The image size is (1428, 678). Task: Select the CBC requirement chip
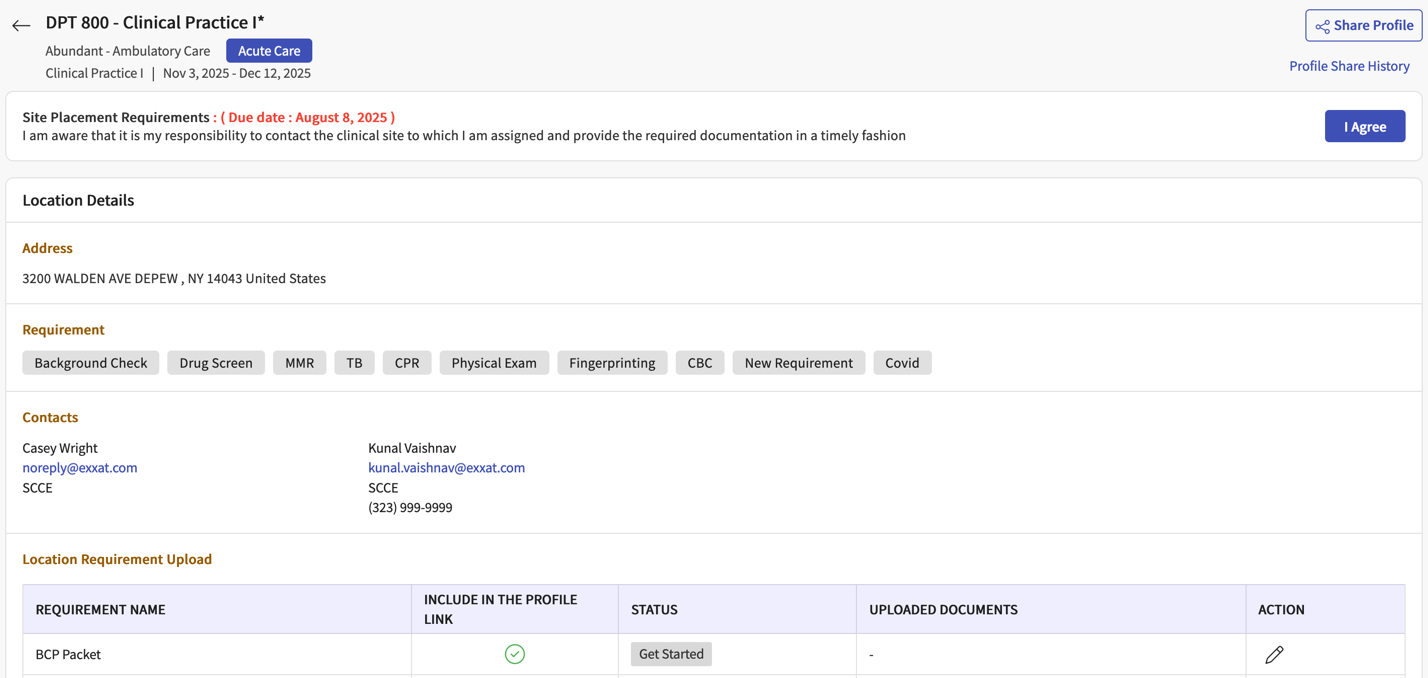pos(699,362)
